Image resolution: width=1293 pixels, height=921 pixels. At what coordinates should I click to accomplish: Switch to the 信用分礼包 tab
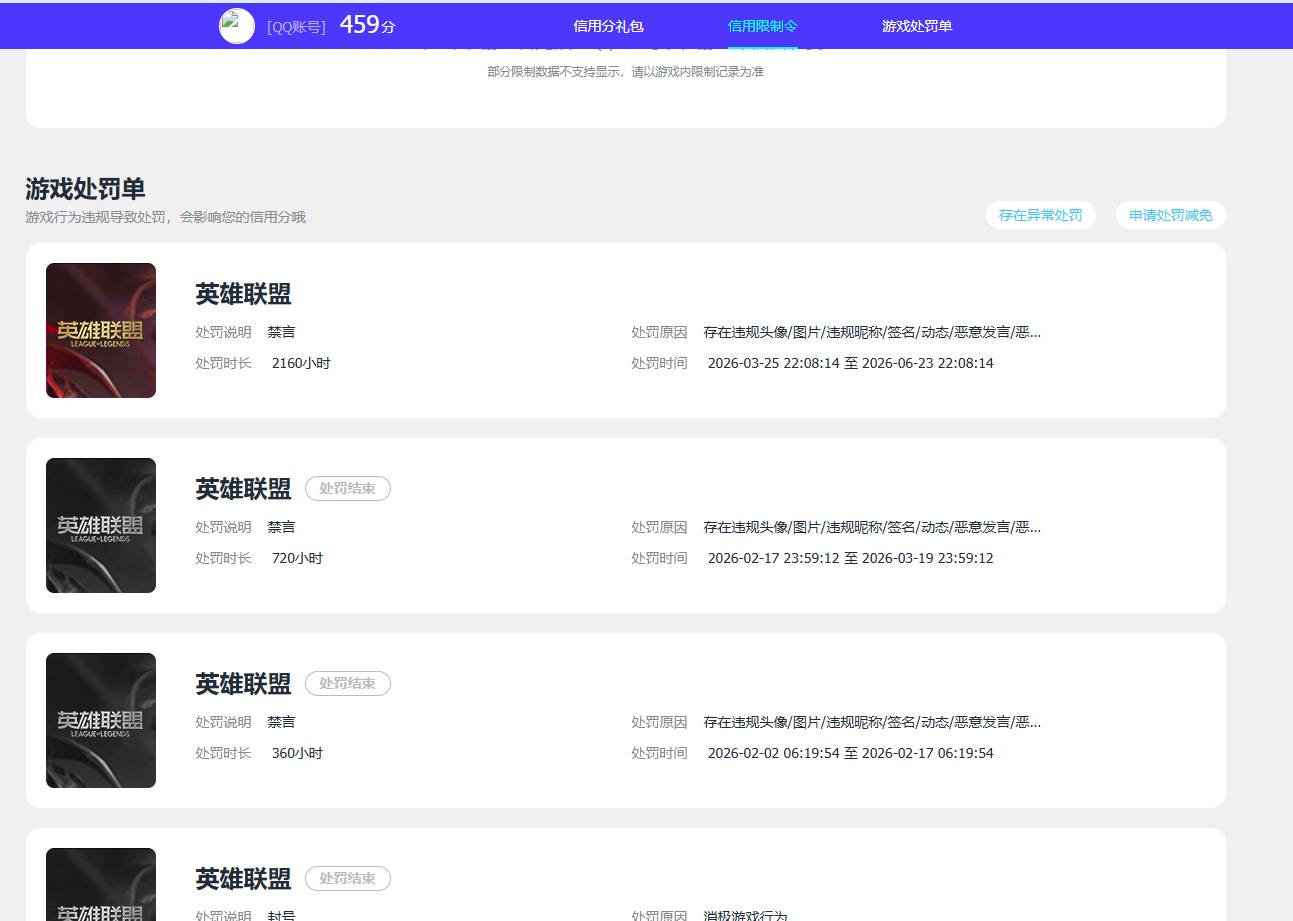point(611,26)
